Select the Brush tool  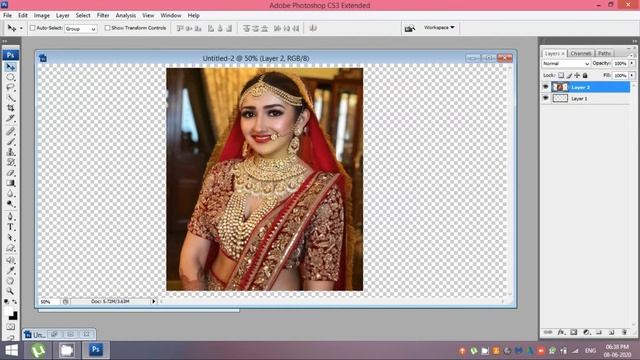point(11,142)
